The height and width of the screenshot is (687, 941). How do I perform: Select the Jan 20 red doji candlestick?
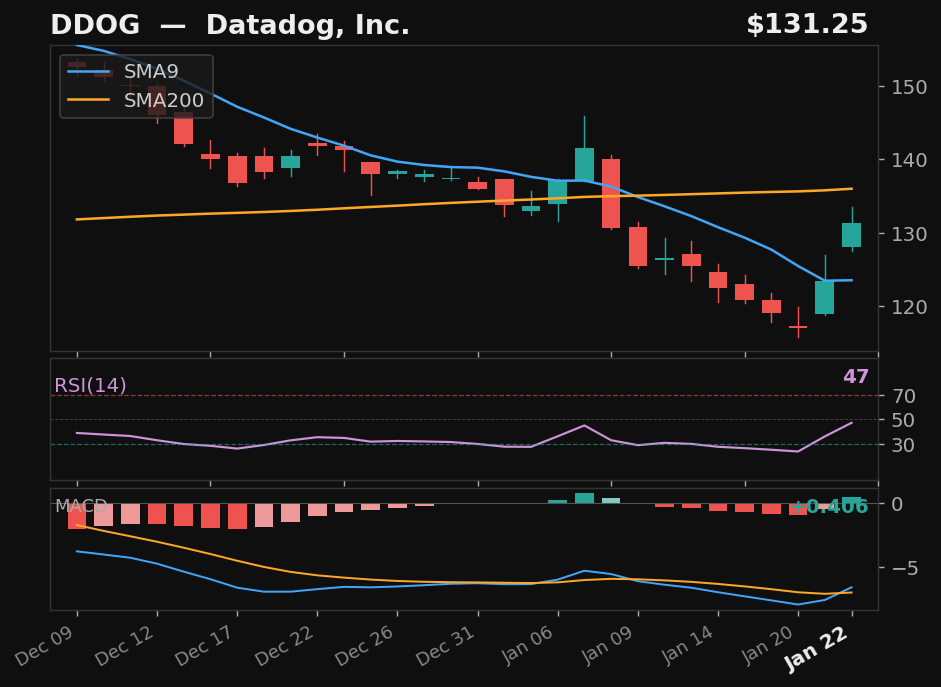click(798, 327)
